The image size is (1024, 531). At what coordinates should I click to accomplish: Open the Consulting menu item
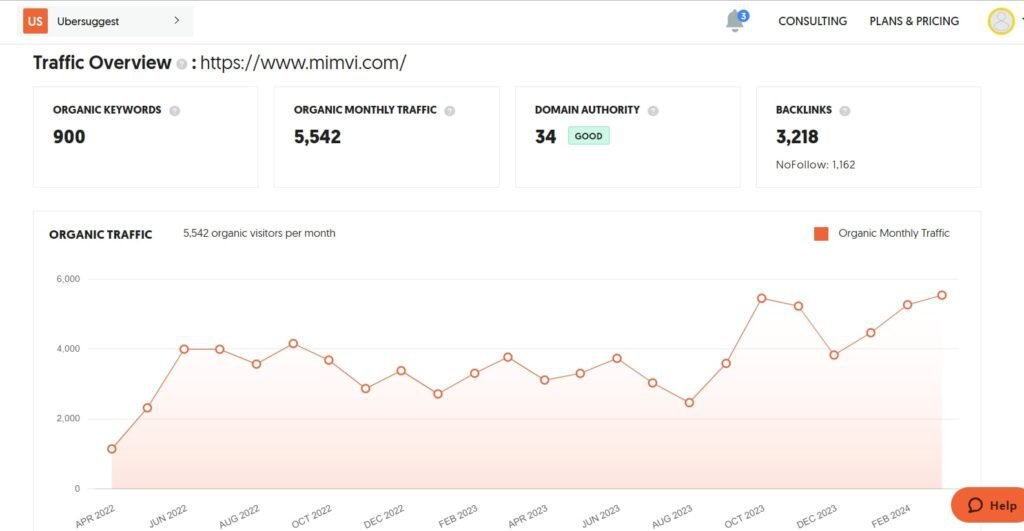812,21
